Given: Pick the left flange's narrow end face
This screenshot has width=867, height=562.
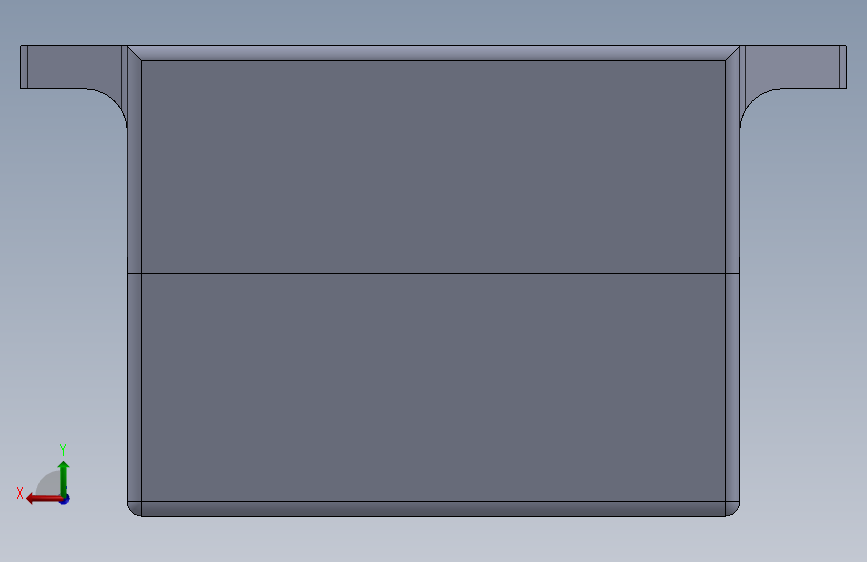Looking at the screenshot, I should 24,67.
